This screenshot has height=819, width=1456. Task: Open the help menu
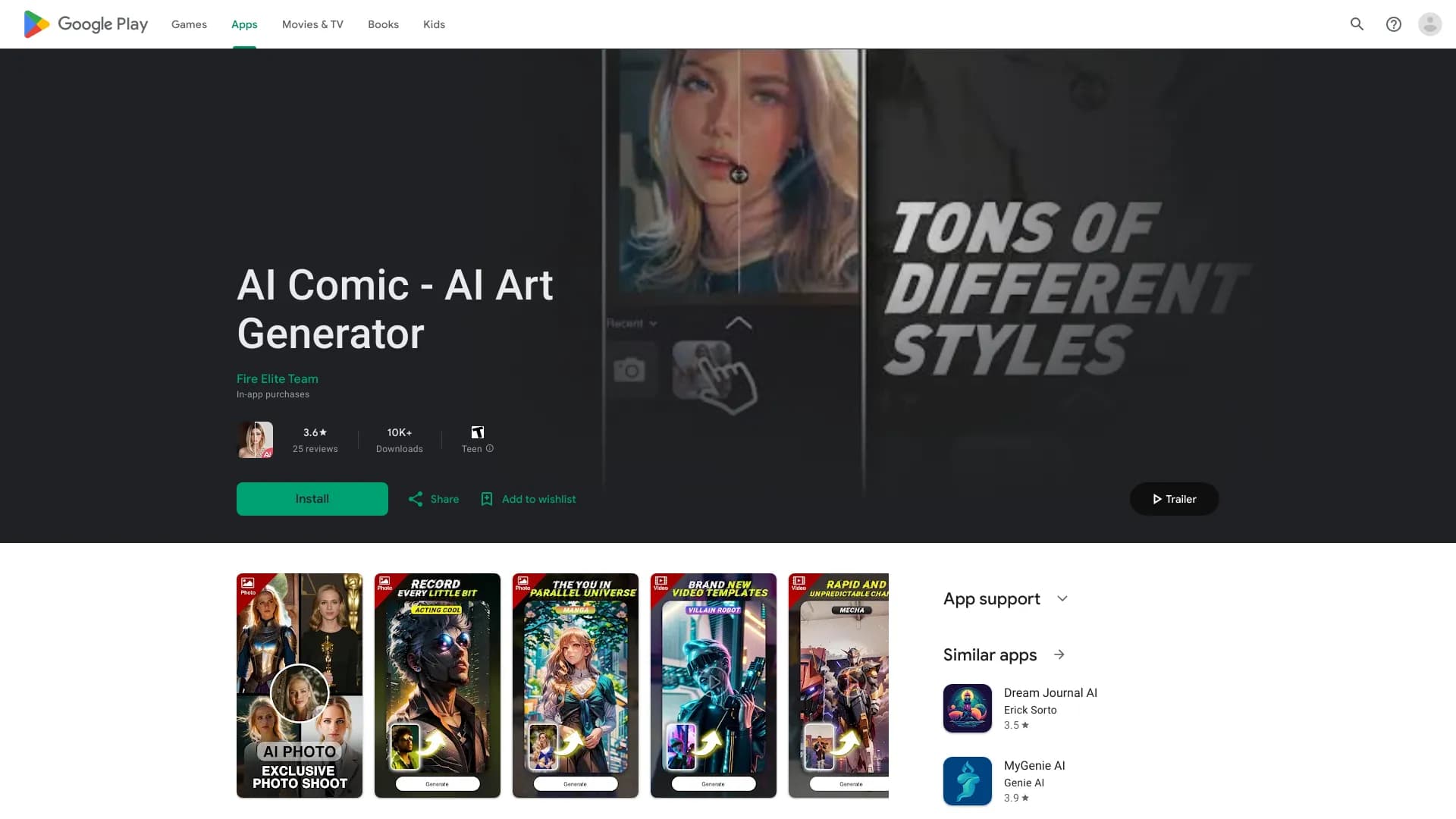(x=1394, y=24)
